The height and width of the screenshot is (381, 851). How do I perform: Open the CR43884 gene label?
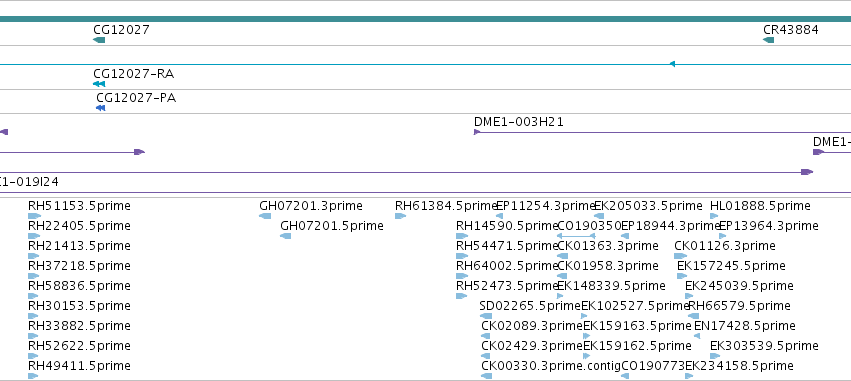[x=791, y=30]
